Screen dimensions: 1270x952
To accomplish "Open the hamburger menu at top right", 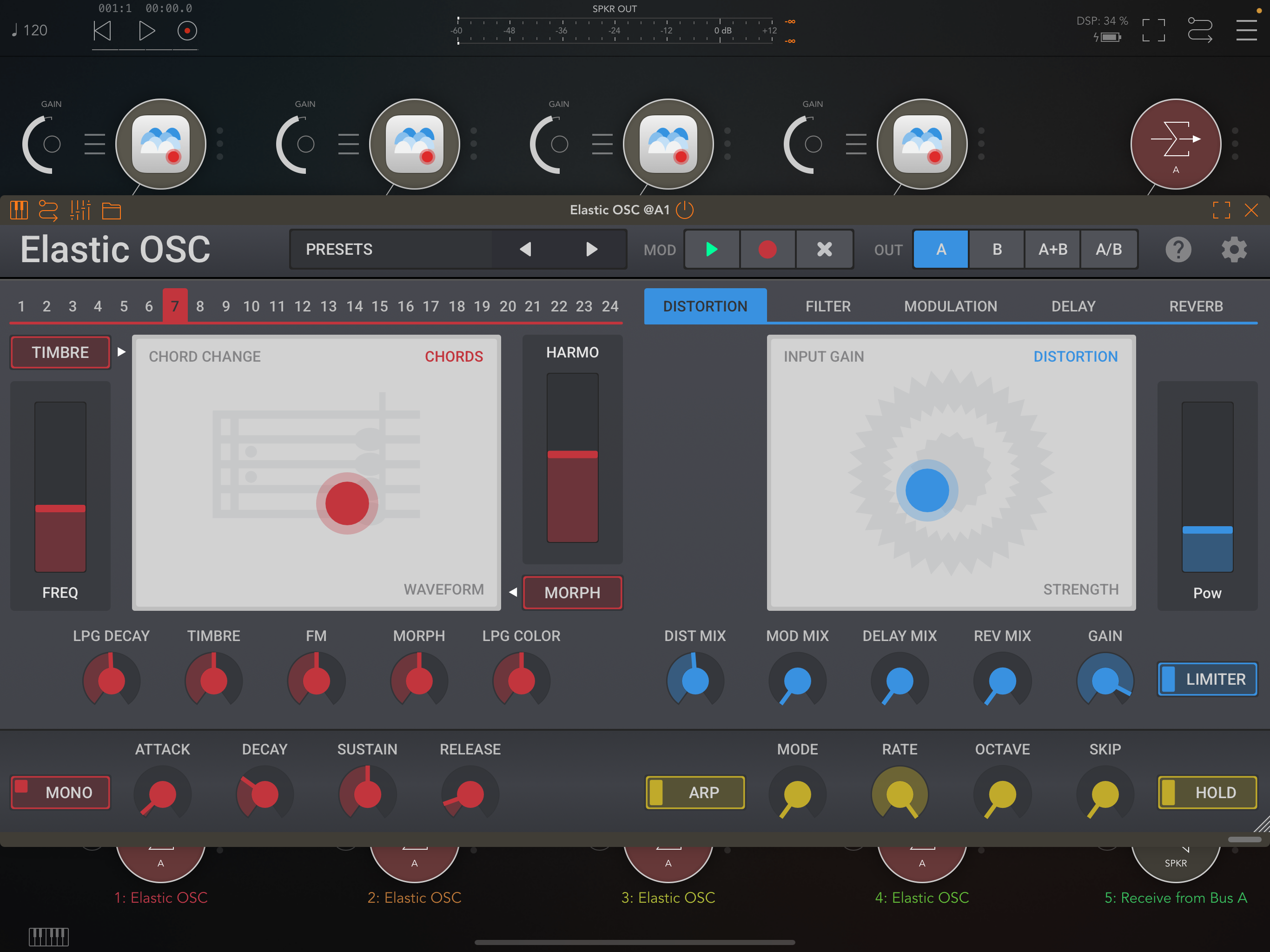I will (x=1246, y=30).
